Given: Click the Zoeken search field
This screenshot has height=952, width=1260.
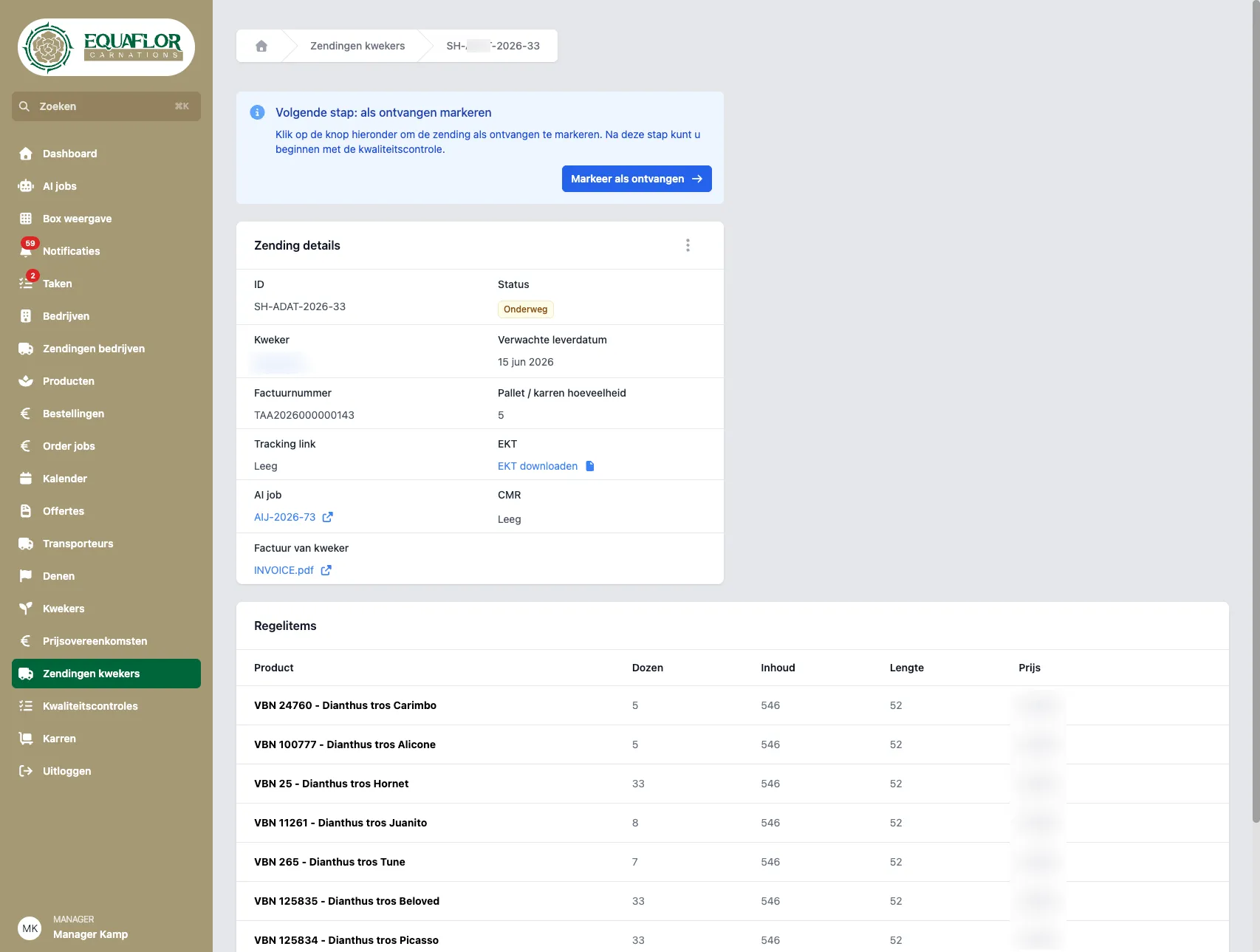Looking at the screenshot, I should [106, 106].
